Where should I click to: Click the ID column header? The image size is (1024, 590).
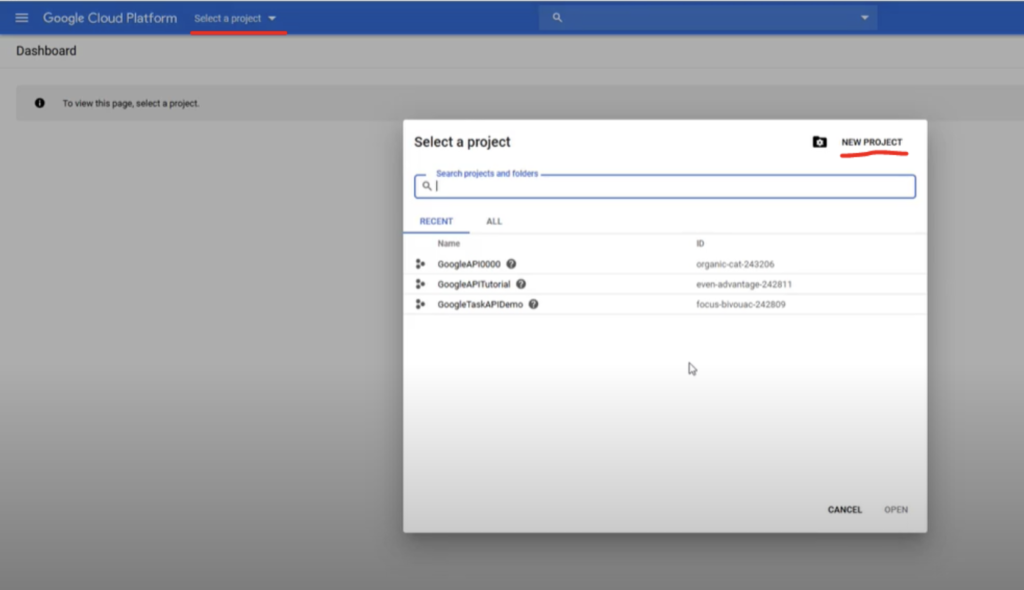coord(700,244)
